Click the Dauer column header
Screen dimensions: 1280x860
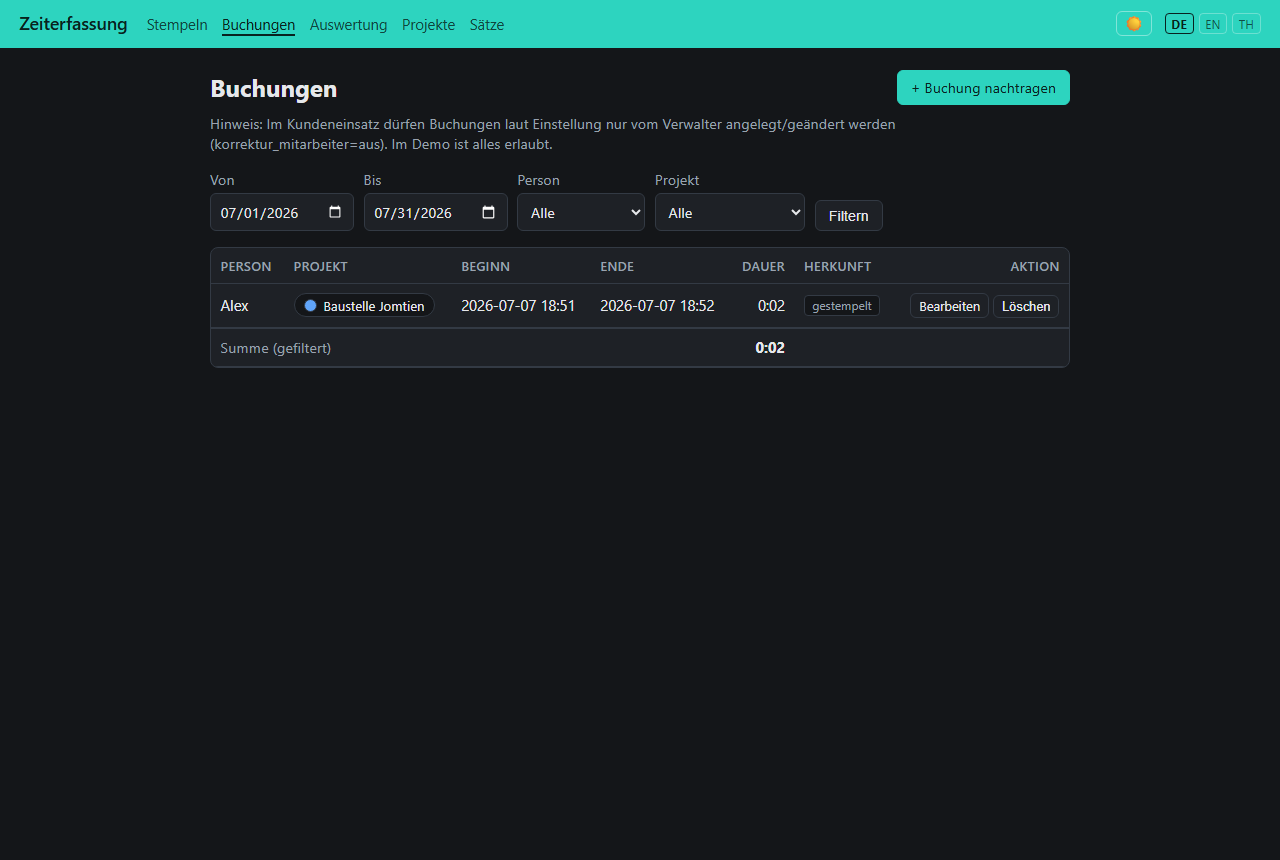[x=763, y=267]
